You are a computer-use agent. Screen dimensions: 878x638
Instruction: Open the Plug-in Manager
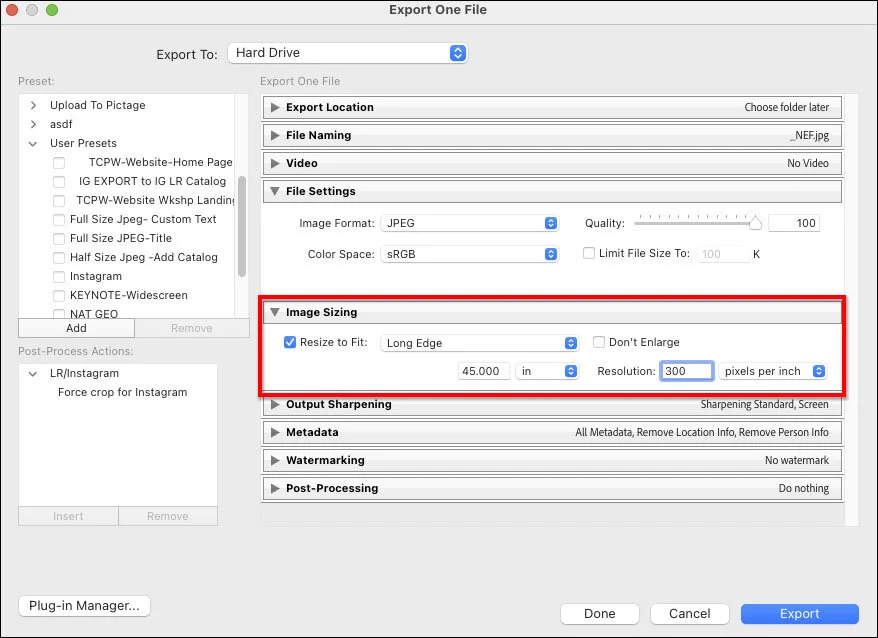coord(84,605)
